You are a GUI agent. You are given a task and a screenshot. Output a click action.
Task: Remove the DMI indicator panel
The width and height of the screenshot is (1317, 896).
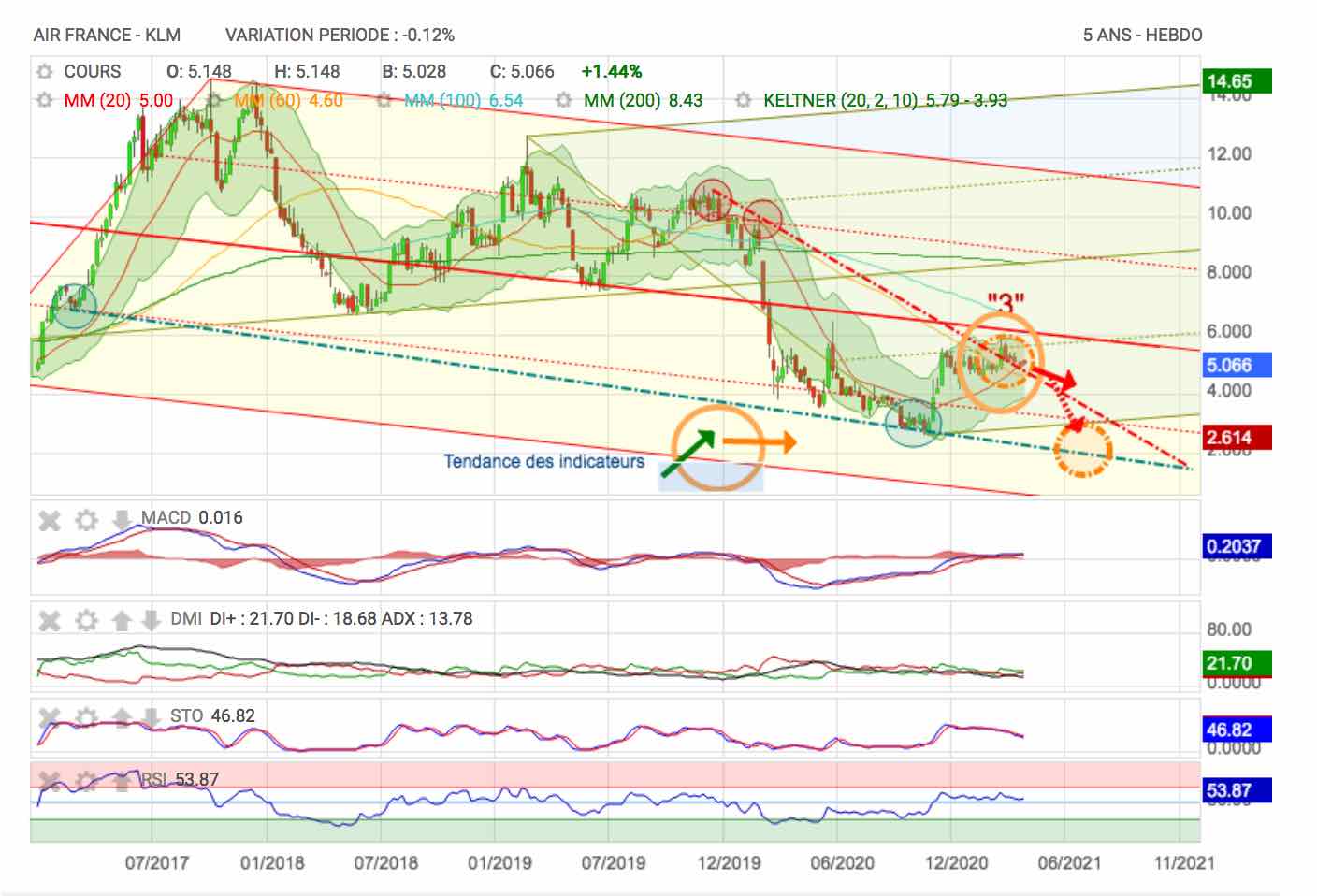pos(50,621)
